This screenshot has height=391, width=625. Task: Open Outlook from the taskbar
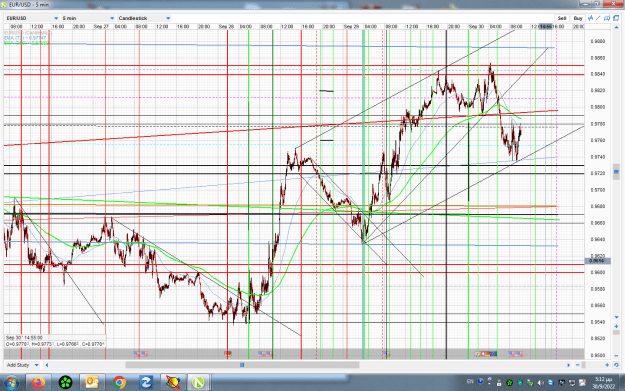click(92, 383)
